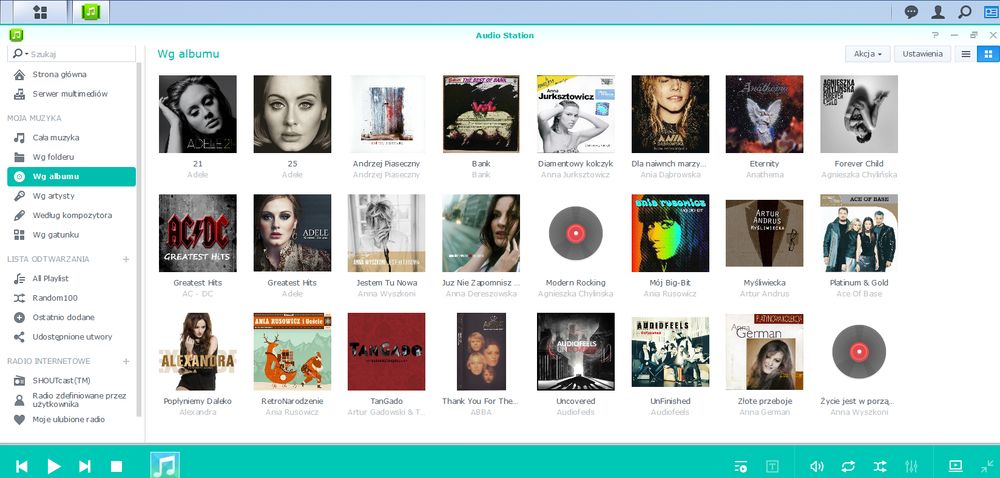This screenshot has height=478, width=1000.
Task: Open Modern Rocking vinyl placeholder cover
Action: click(x=576, y=233)
